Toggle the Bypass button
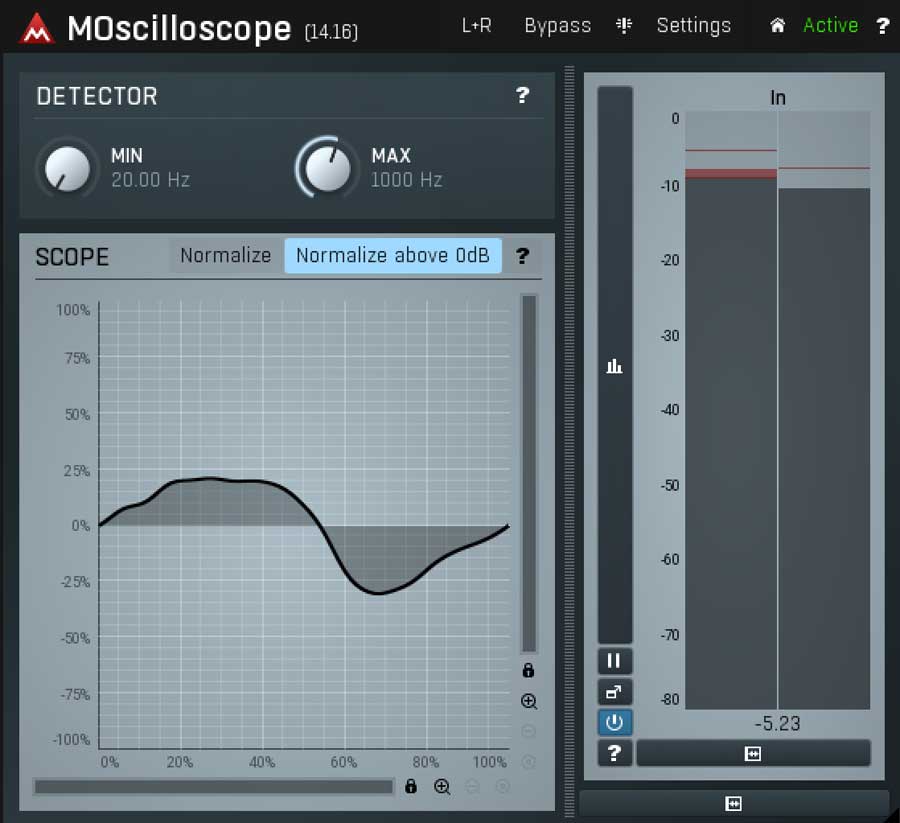 (x=557, y=26)
